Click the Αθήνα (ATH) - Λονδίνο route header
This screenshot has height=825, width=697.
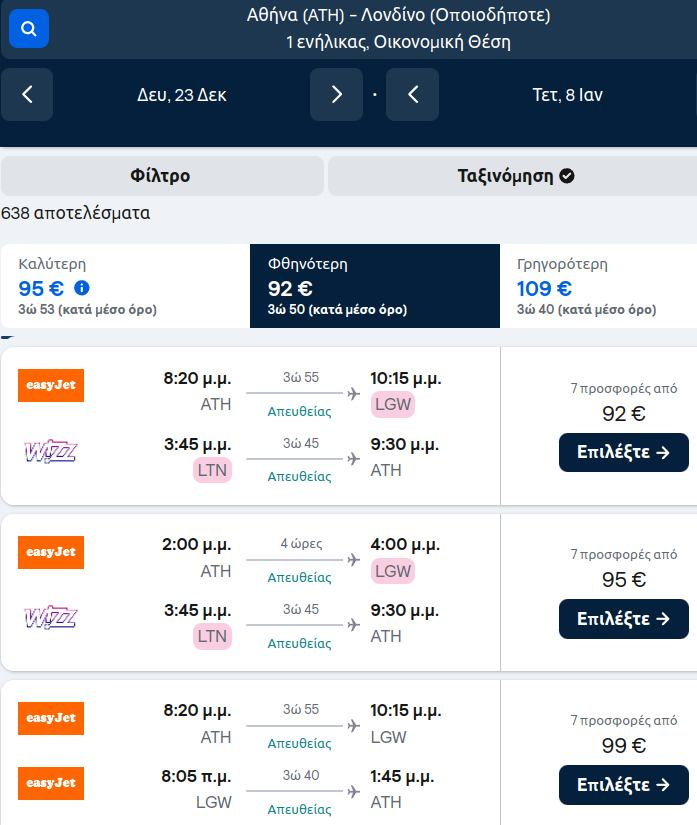[398, 15]
